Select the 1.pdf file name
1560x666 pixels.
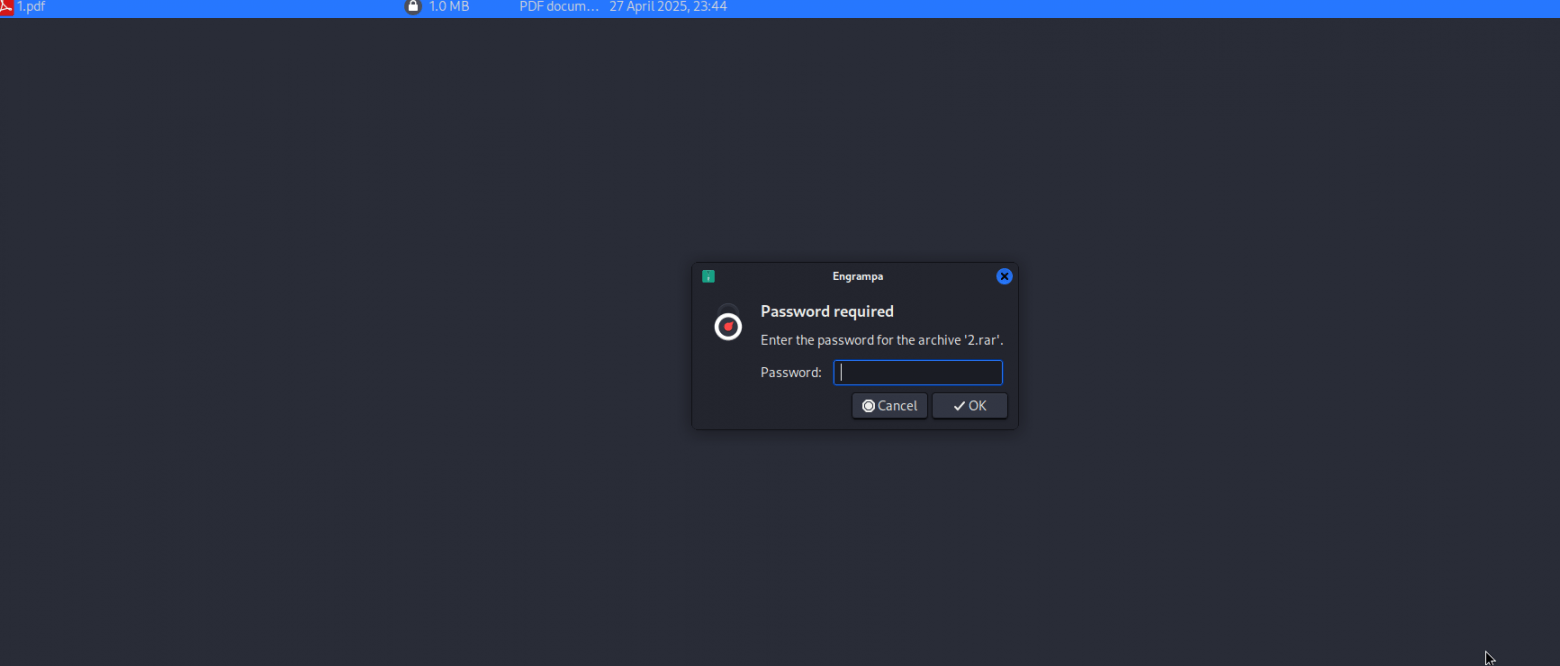pos(31,7)
